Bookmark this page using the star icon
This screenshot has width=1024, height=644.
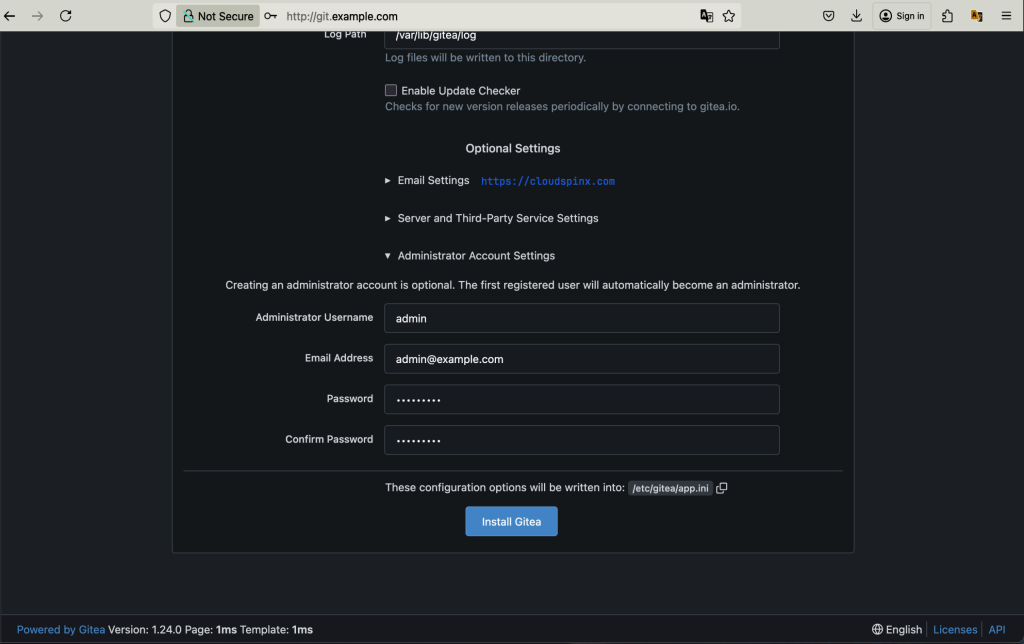tap(729, 16)
